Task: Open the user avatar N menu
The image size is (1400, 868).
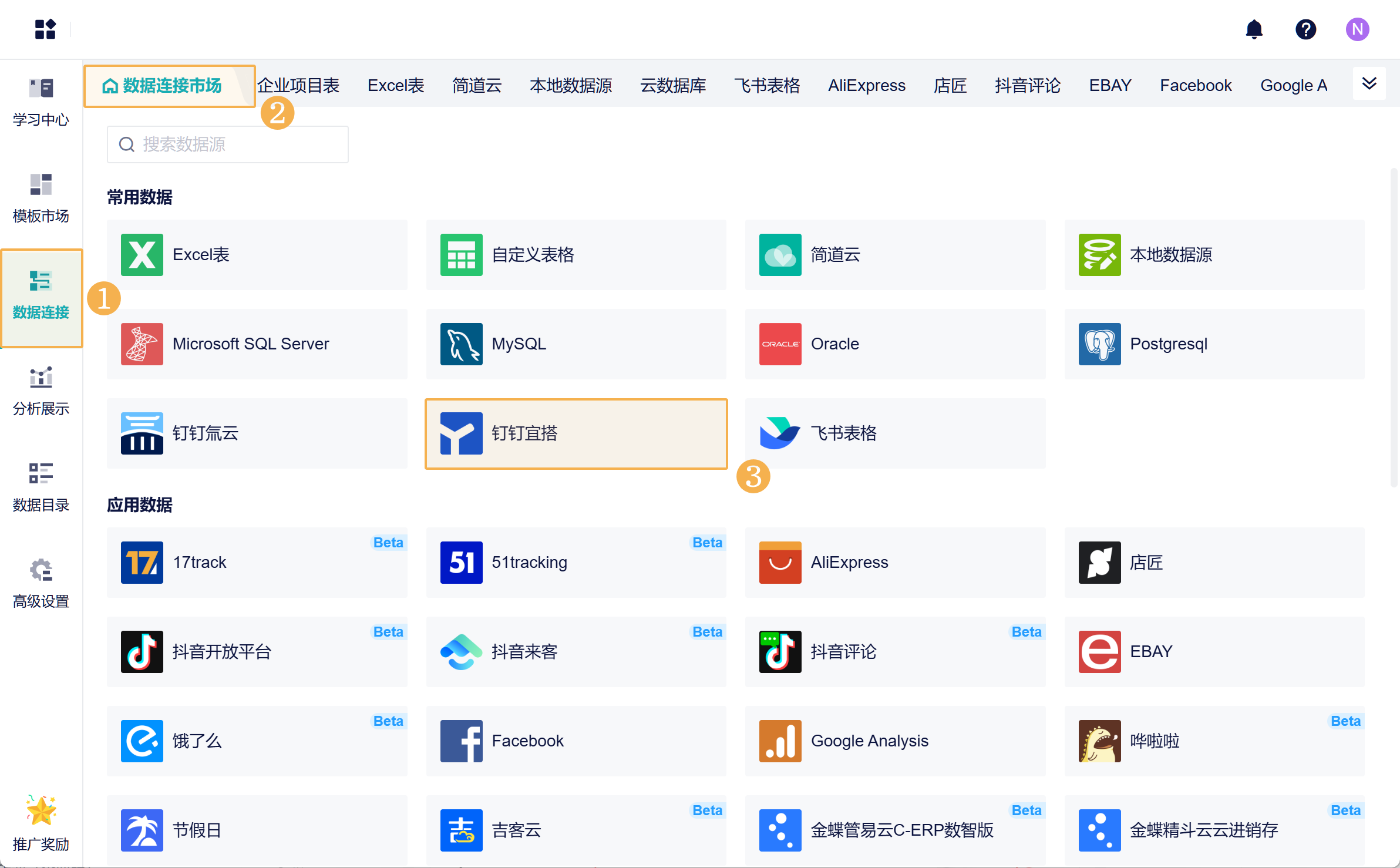Action: click(1357, 29)
